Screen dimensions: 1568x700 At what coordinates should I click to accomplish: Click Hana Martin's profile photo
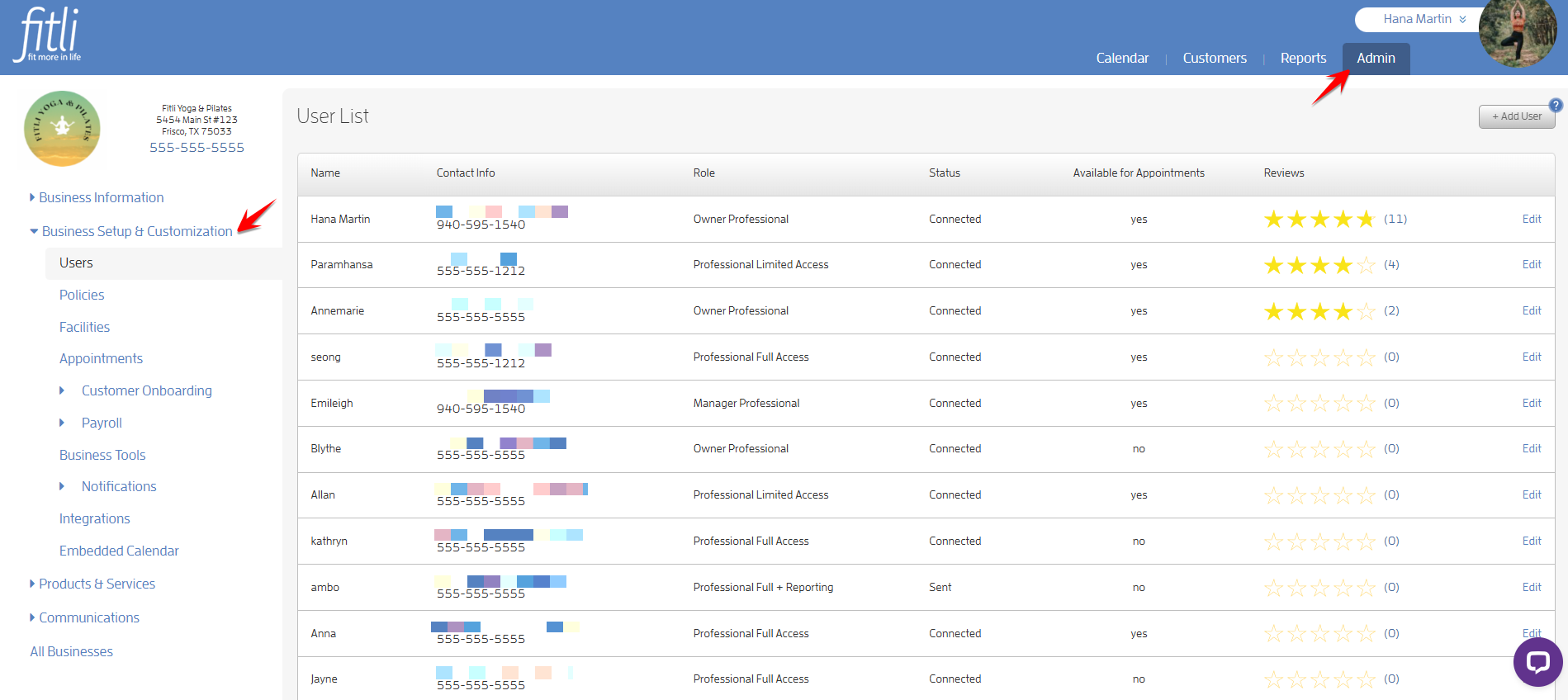pyautogui.click(x=1518, y=33)
